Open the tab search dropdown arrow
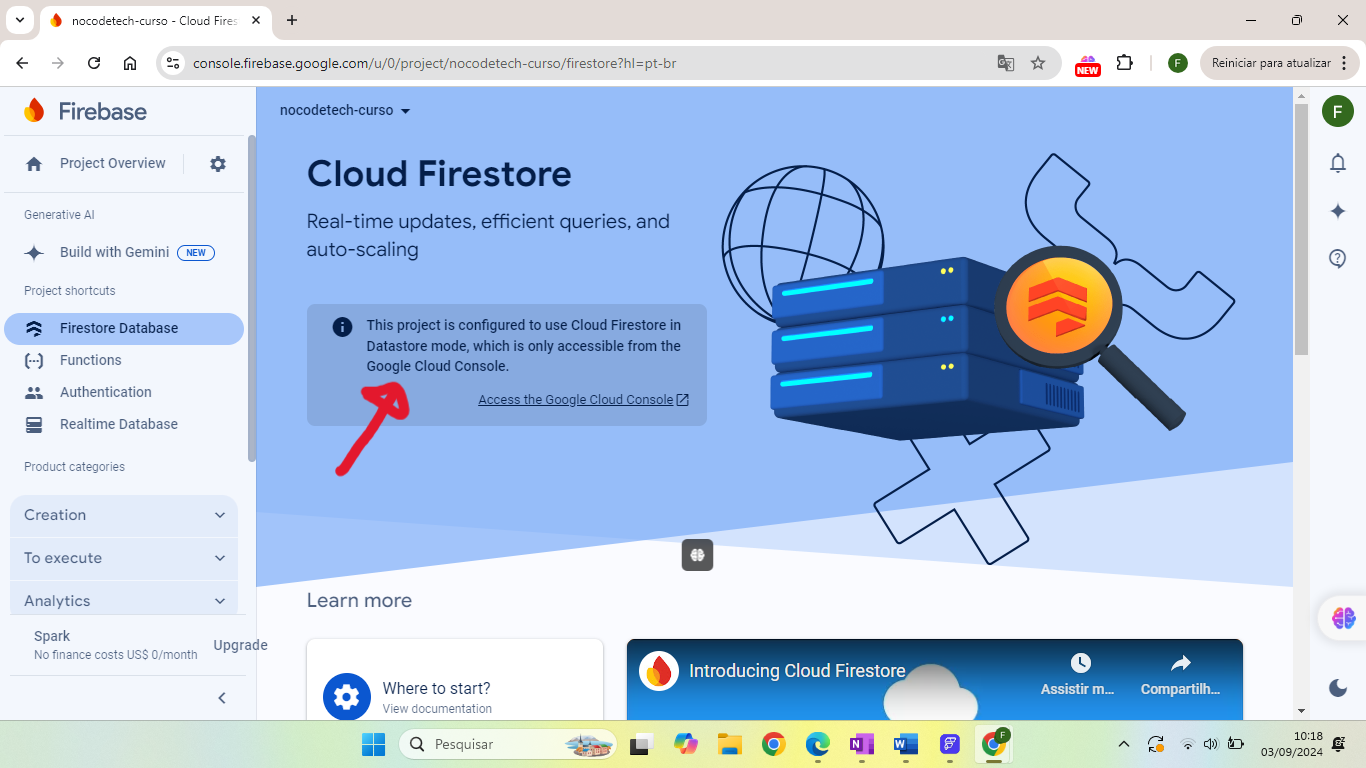Image resolution: width=1366 pixels, height=768 pixels. (19, 20)
